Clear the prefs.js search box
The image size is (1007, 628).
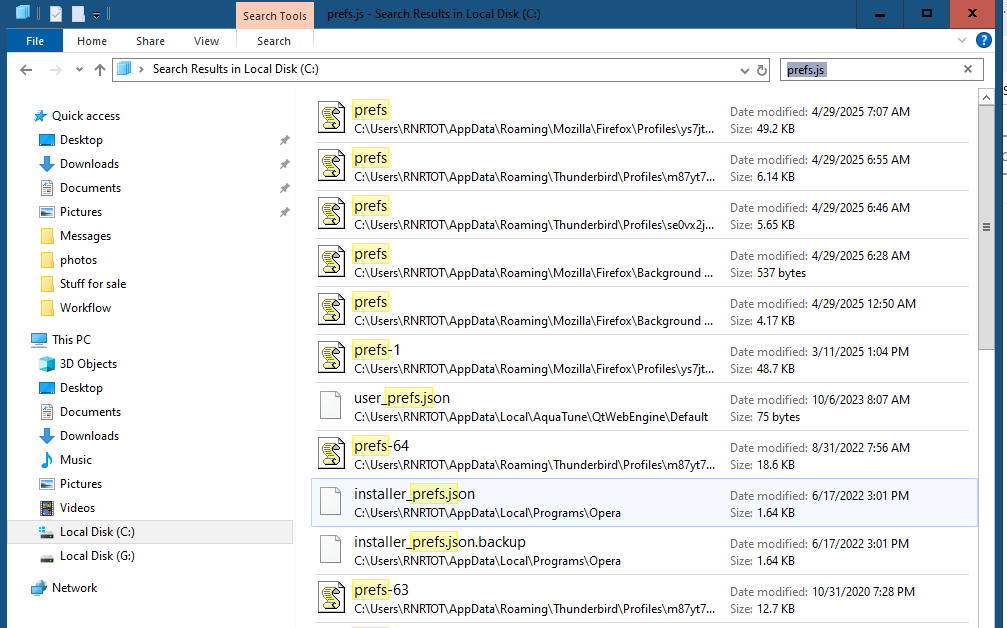[x=968, y=69]
